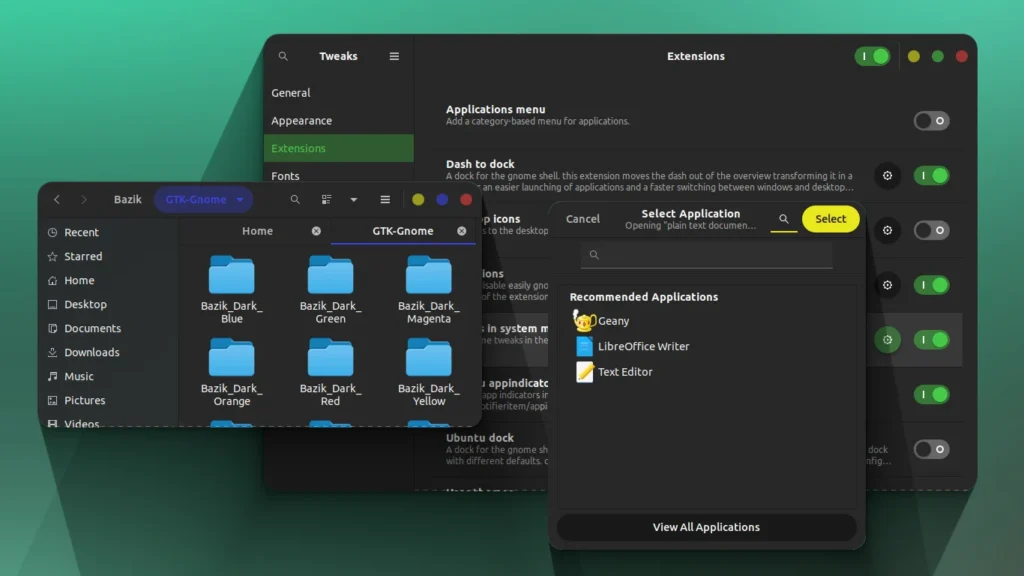Select the Bazik_Dark_Green folder
This screenshot has width=1024, height=576.
(x=330, y=290)
